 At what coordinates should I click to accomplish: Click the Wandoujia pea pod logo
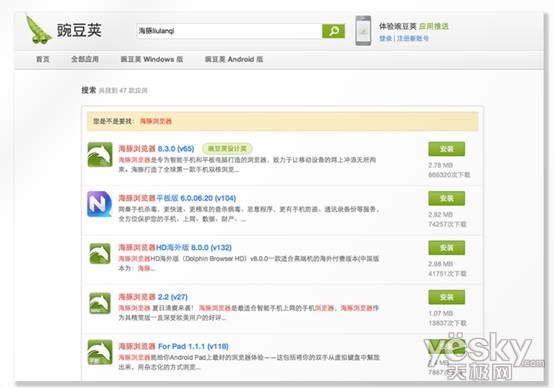(x=38, y=29)
